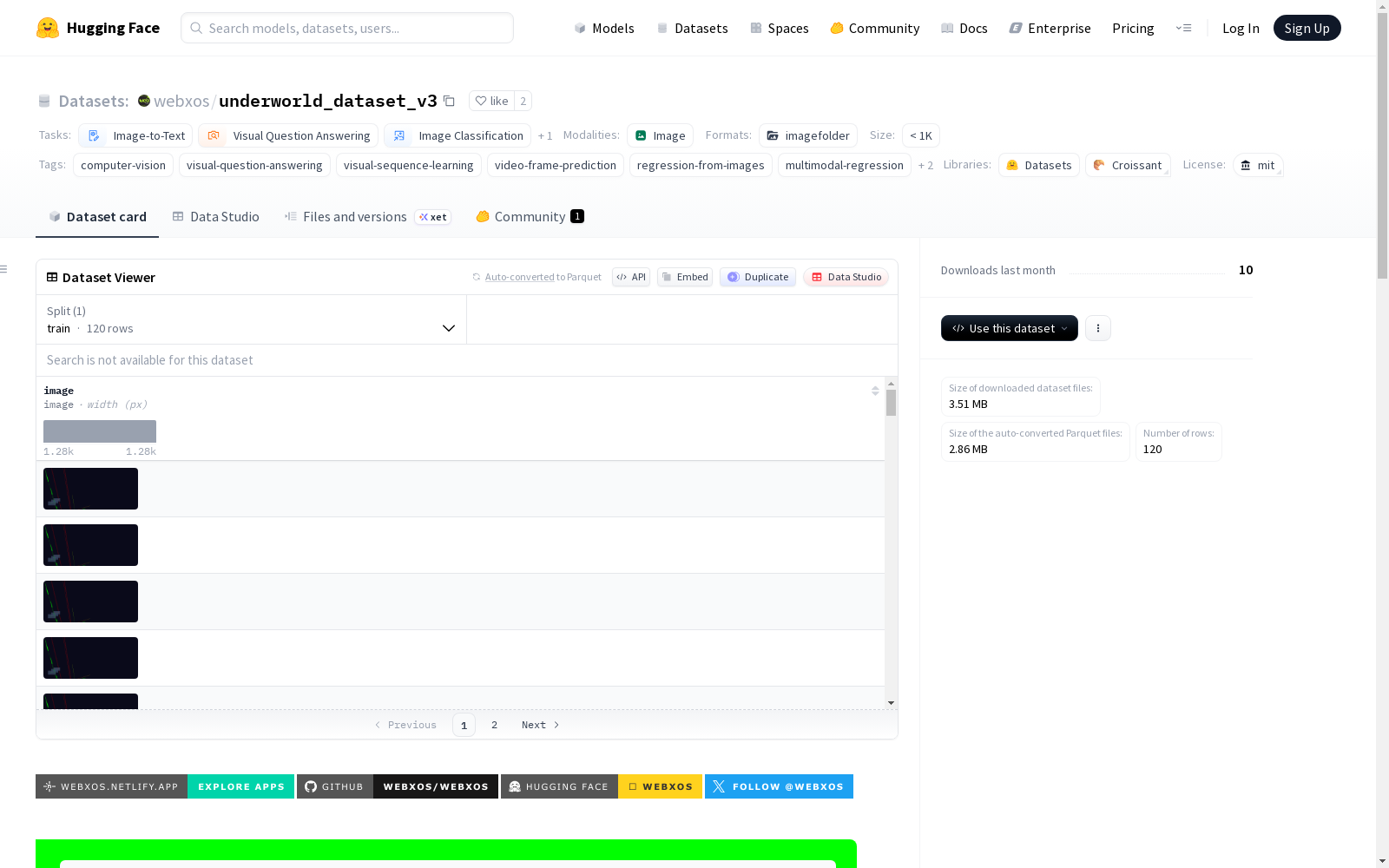The height and width of the screenshot is (868, 1389).
Task: Click the Next page button
Action: click(540, 725)
